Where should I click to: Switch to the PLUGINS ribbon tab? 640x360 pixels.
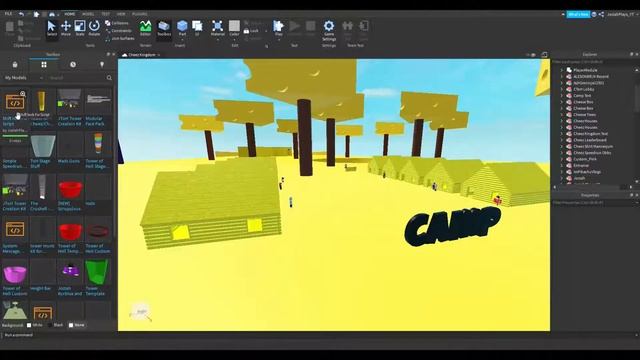coord(140,14)
